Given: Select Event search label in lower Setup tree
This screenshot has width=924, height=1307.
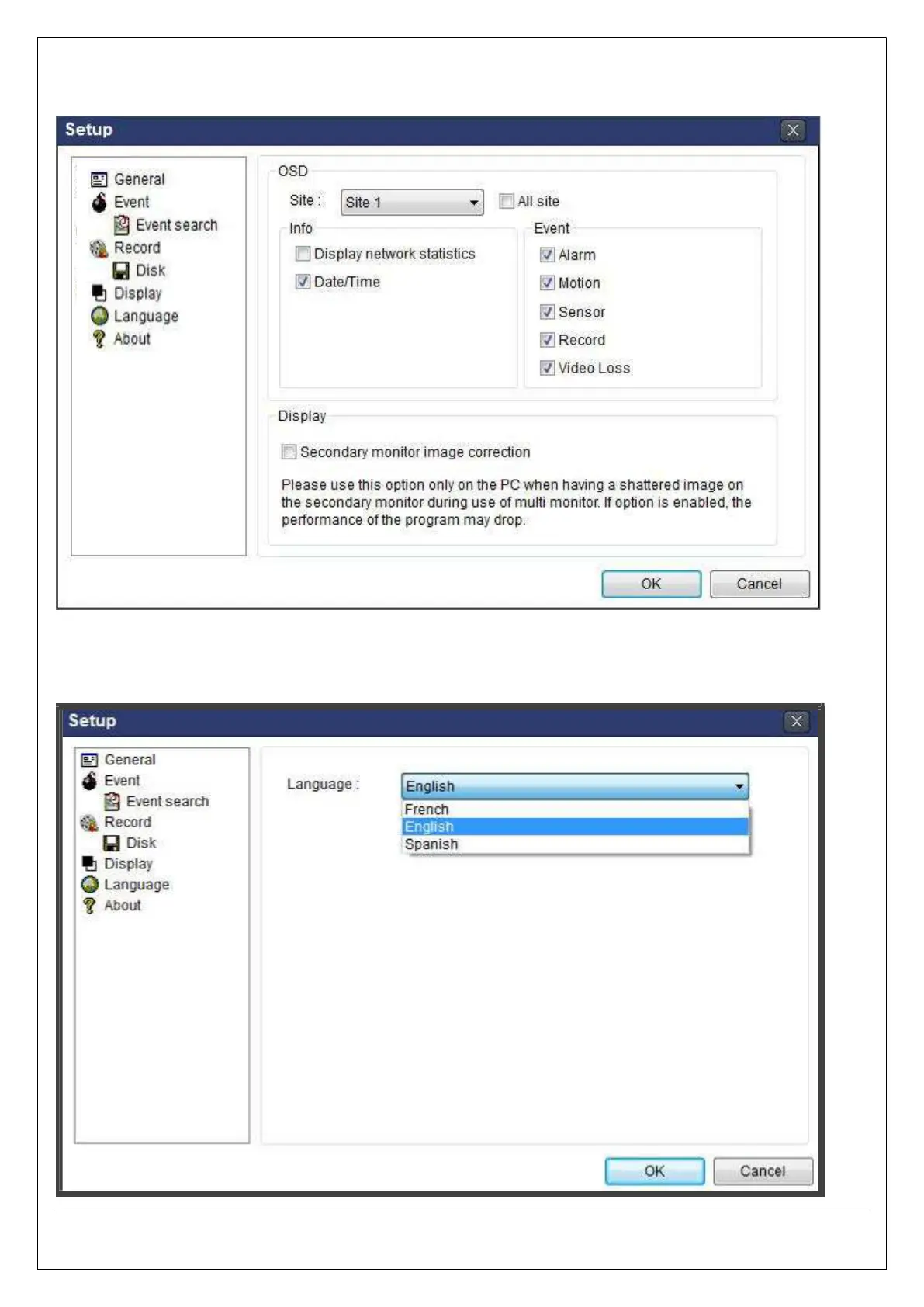Looking at the screenshot, I should [168, 802].
